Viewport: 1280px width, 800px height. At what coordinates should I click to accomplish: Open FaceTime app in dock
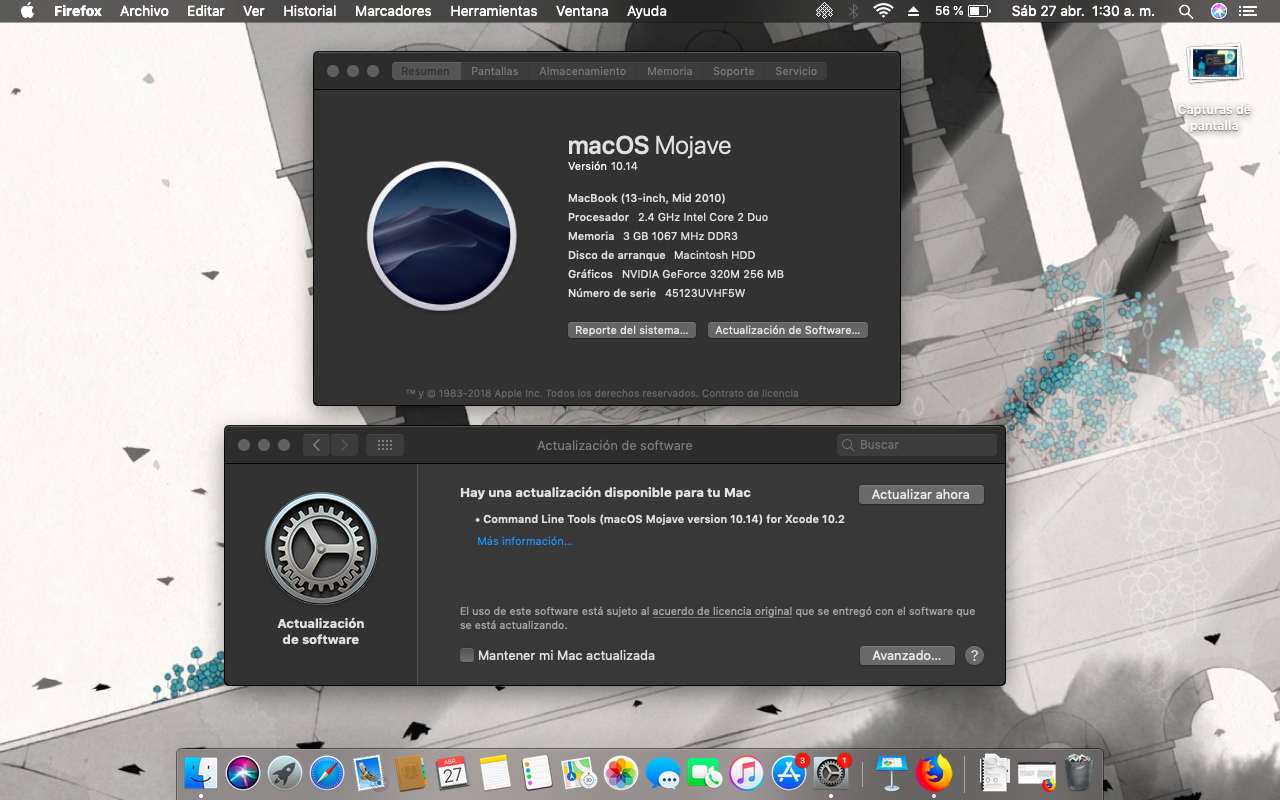click(705, 772)
